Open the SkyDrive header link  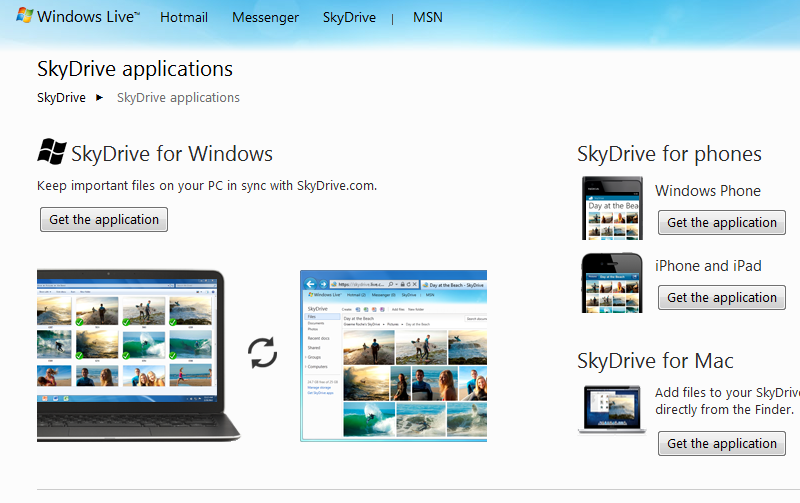pyautogui.click(x=349, y=17)
